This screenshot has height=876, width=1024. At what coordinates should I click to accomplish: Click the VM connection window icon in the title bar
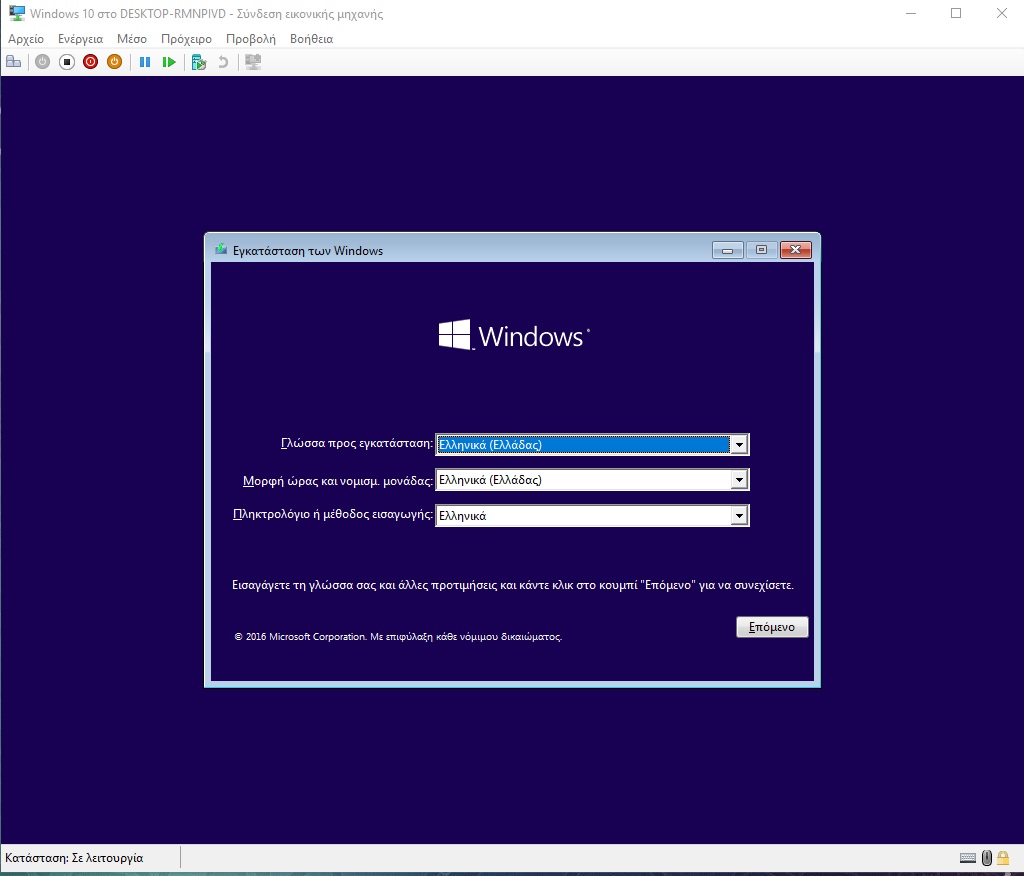click(17, 13)
